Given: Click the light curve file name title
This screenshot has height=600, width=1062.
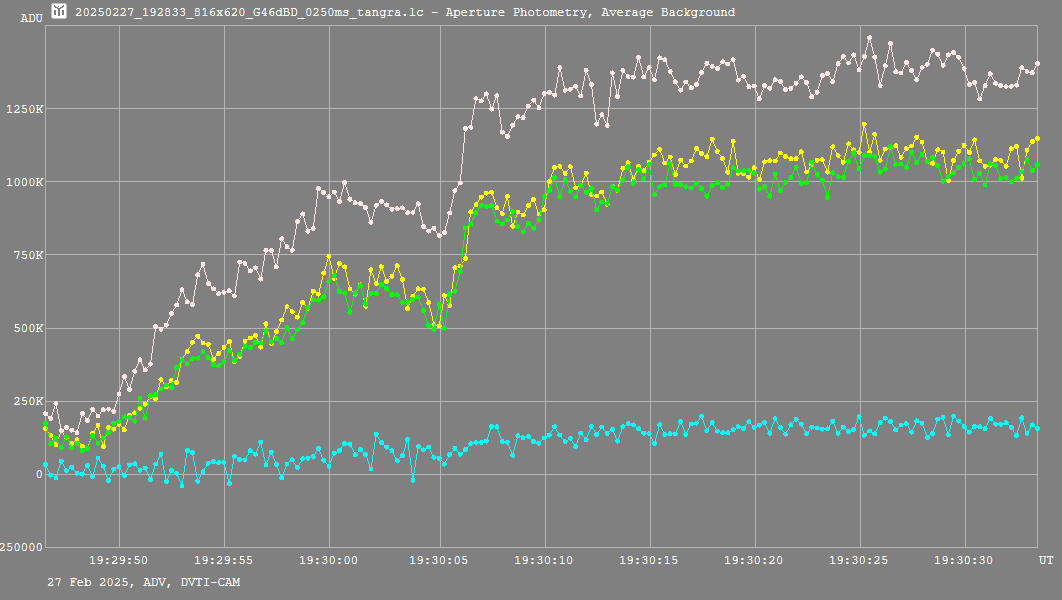Looking at the screenshot, I should click(405, 13).
